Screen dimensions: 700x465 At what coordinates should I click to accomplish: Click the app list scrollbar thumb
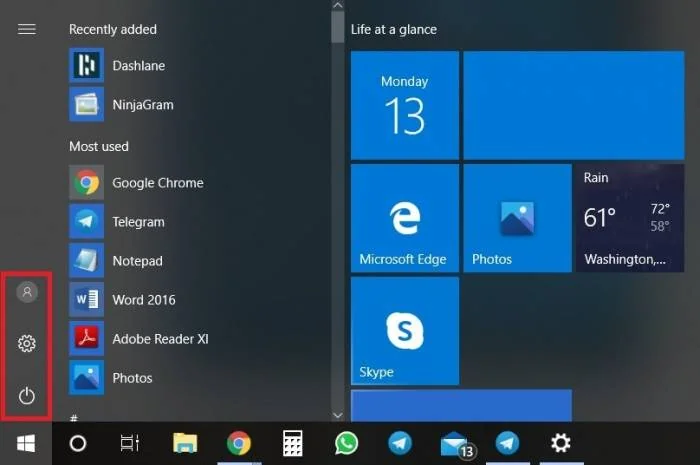338,27
